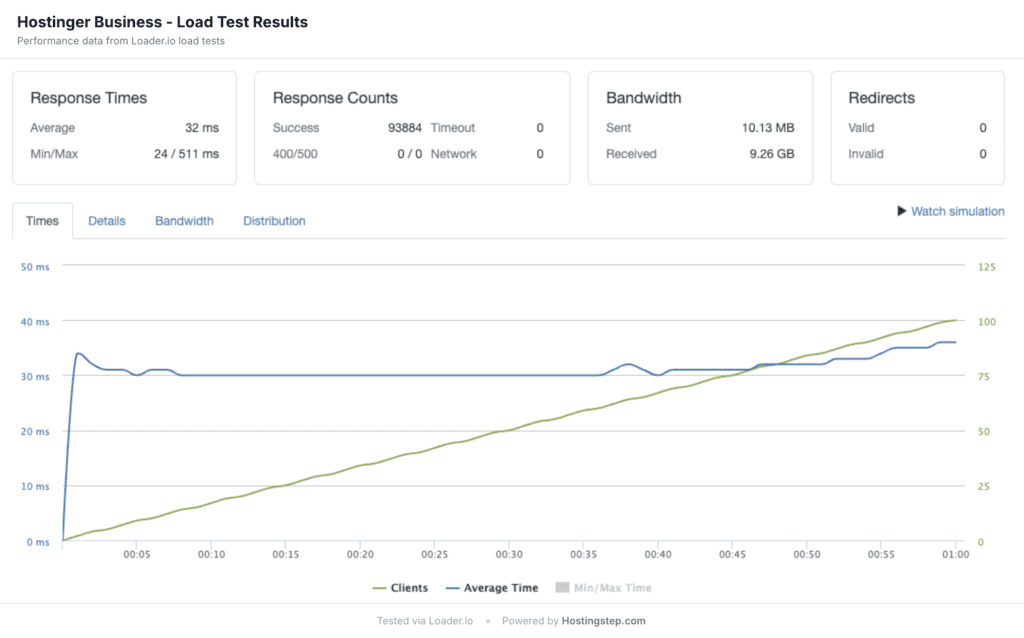This screenshot has width=1024, height=638.
Task: Click the Redirects card heading
Action: (x=881, y=98)
